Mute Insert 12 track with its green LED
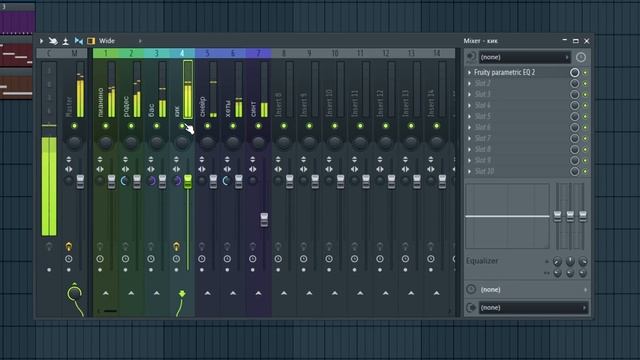The image size is (640, 360). pyautogui.click(x=386, y=126)
